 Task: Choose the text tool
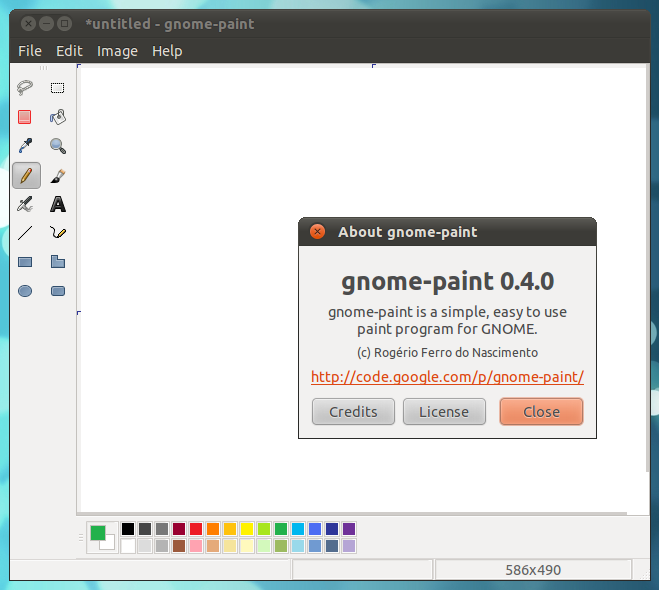pyautogui.click(x=58, y=204)
